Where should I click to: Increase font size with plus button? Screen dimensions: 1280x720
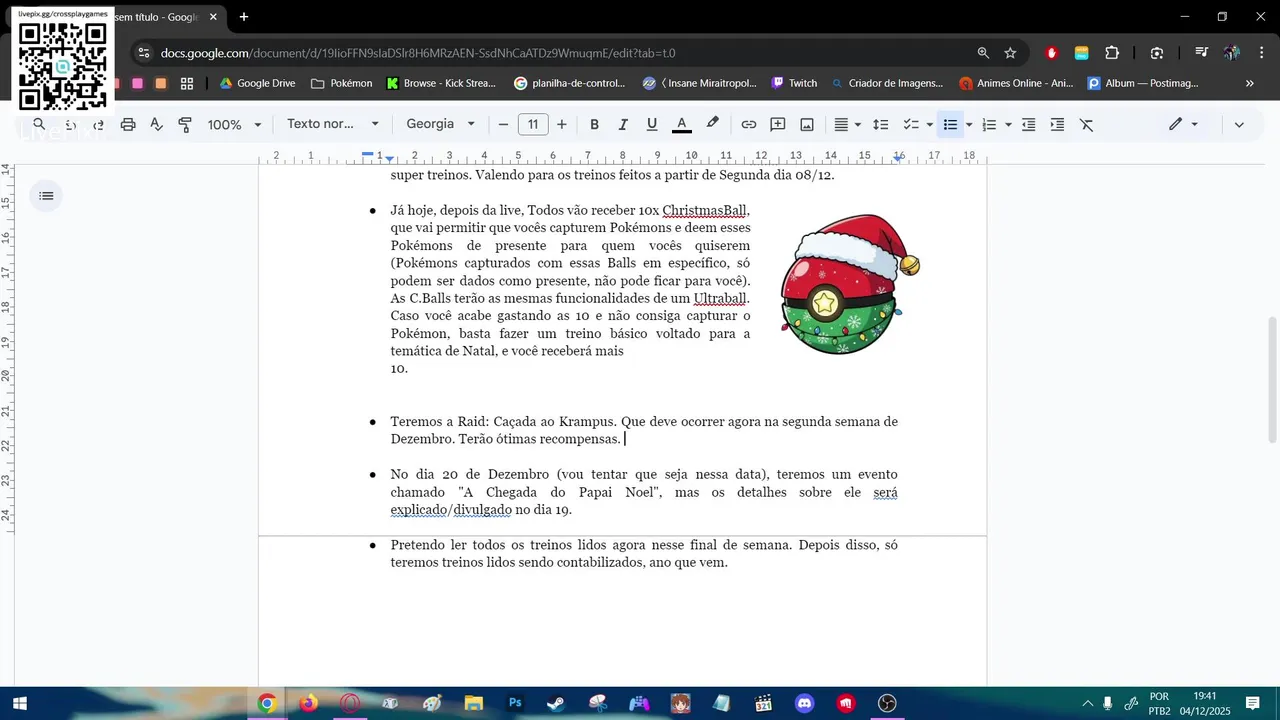(562, 125)
